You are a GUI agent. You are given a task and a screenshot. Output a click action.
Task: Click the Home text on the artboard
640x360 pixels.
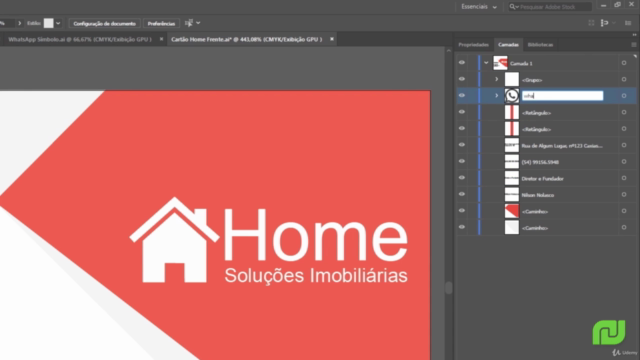pos(316,234)
